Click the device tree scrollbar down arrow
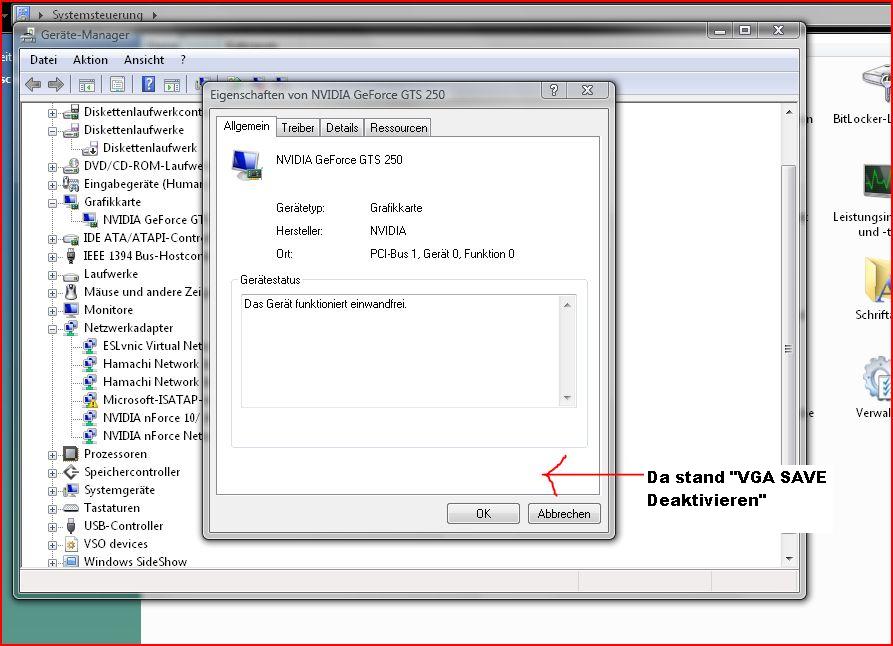The image size is (893, 646). pos(789,559)
